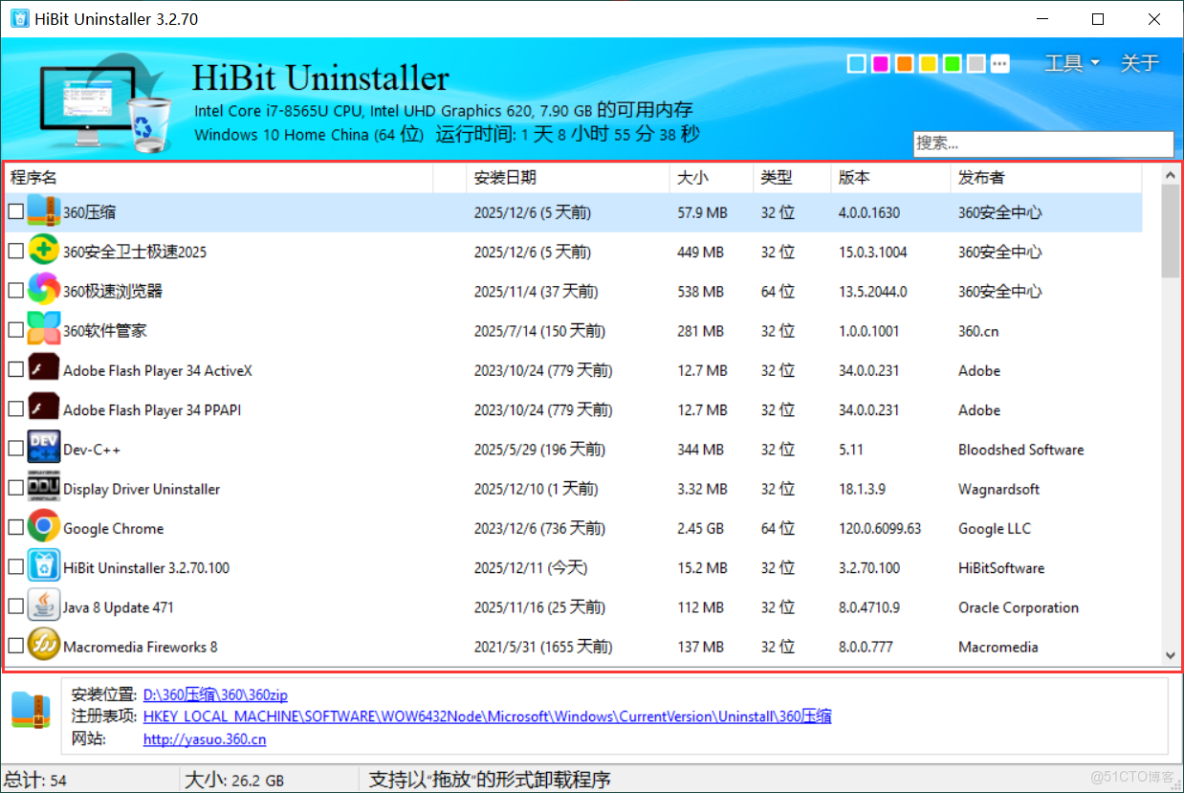Viewport: 1184px width, 793px height.
Task: Click the Adobe Flash Player 34 ActiveX icon
Action: point(42,370)
